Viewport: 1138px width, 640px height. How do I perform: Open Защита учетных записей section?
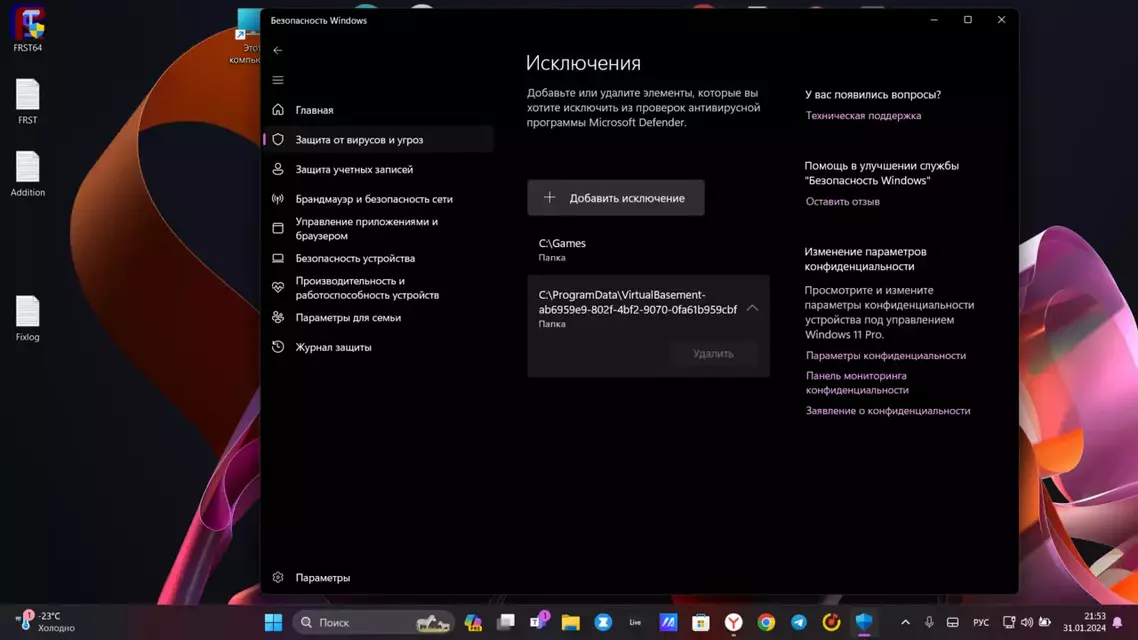click(378, 169)
